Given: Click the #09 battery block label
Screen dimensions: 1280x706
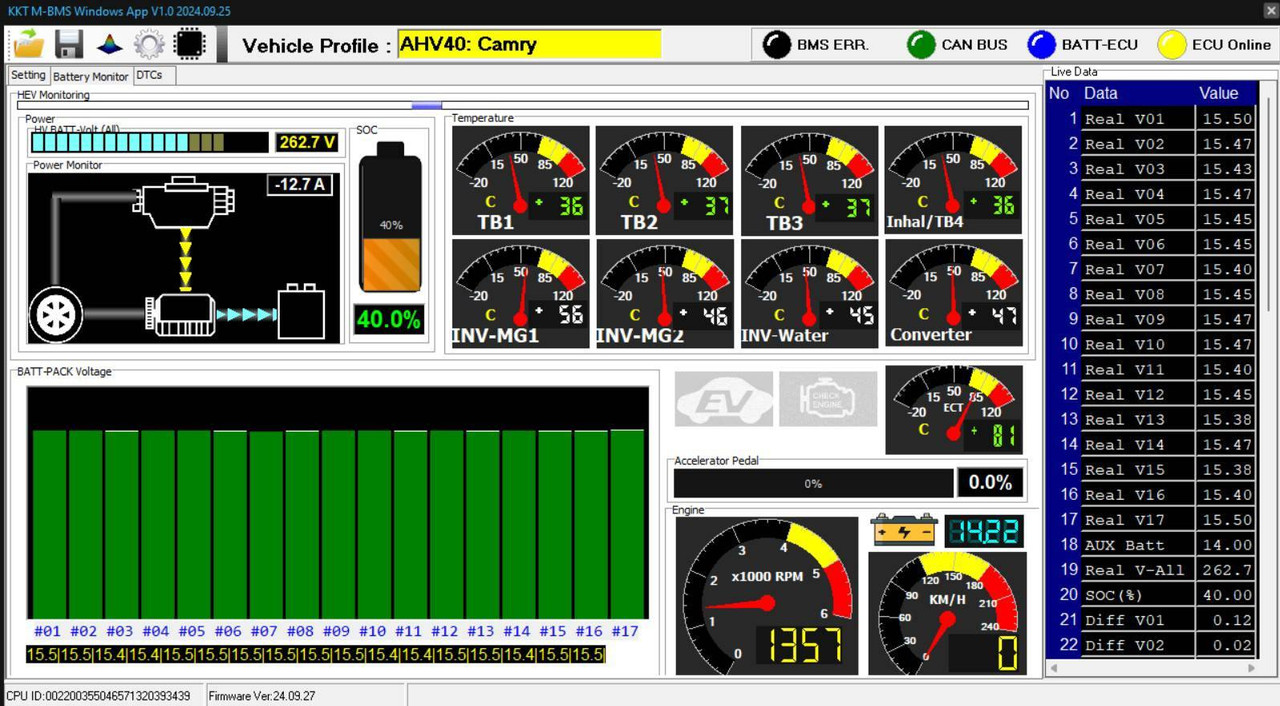Looking at the screenshot, I should pyautogui.click(x=337, y=631).
